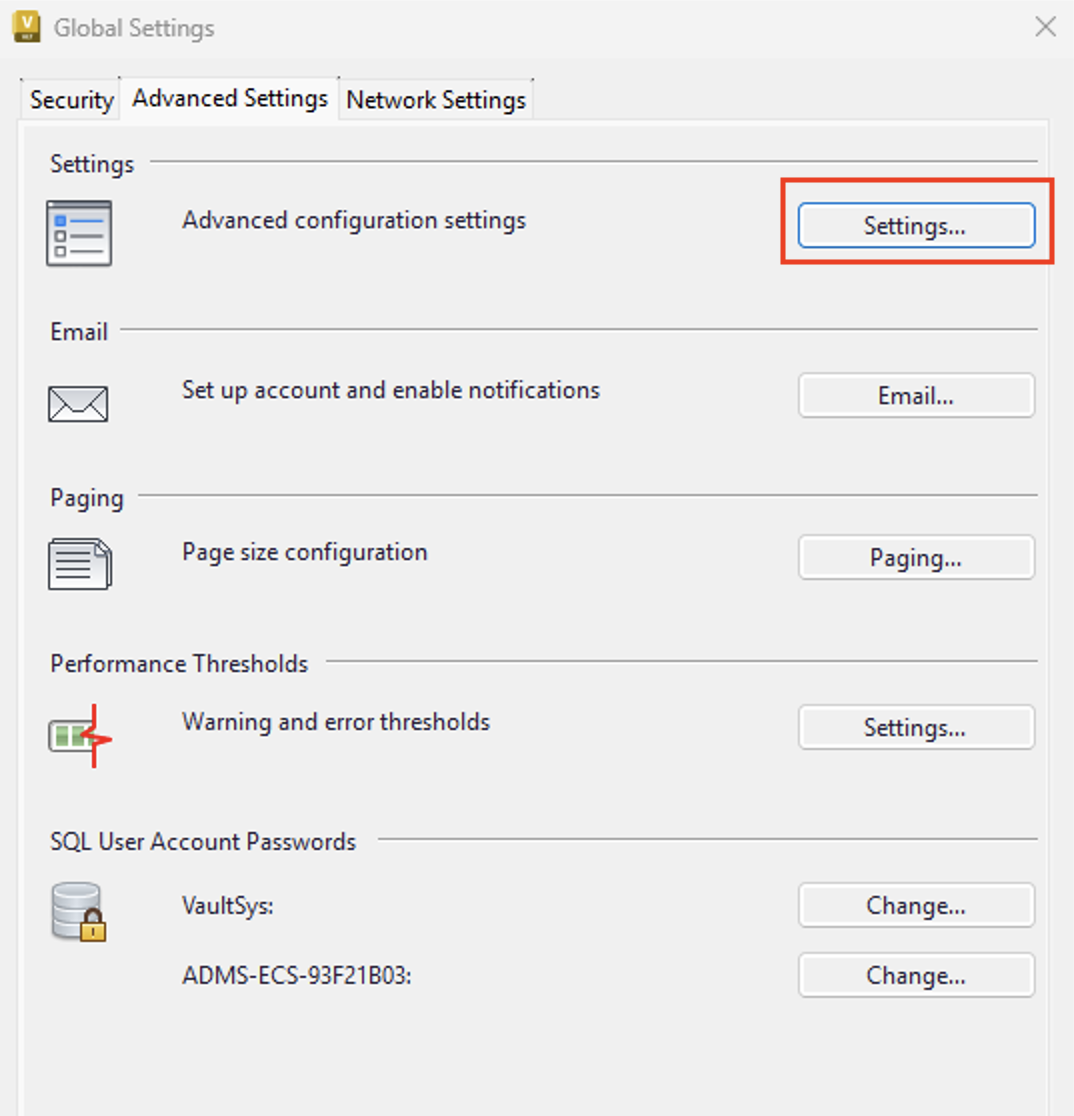
Task: Click the 'ADMS-ECS-93F21B03:' label
Action: point(297,975)
